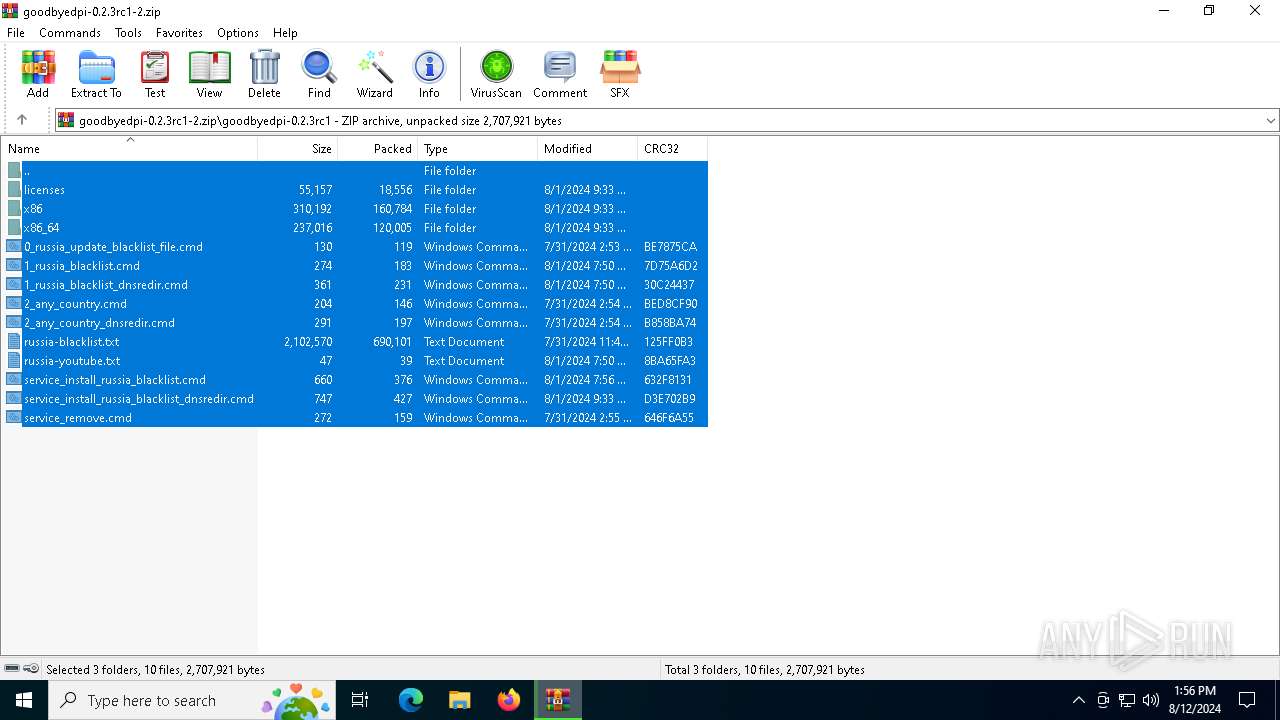Screen dimensions: 1280x720
Task: Click the russia-youtube.txt file icon
Action: click(14, 361)
